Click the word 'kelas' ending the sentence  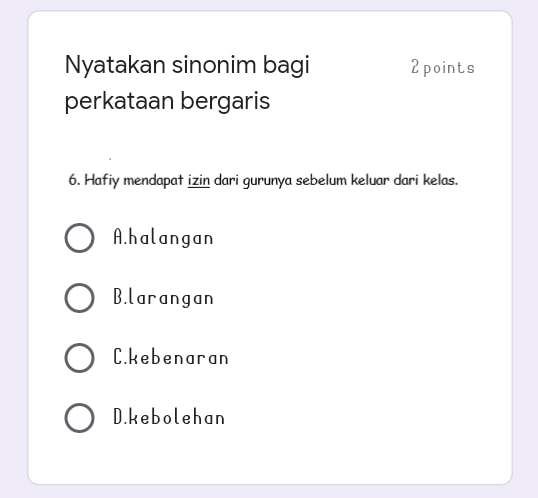(440, 180)
